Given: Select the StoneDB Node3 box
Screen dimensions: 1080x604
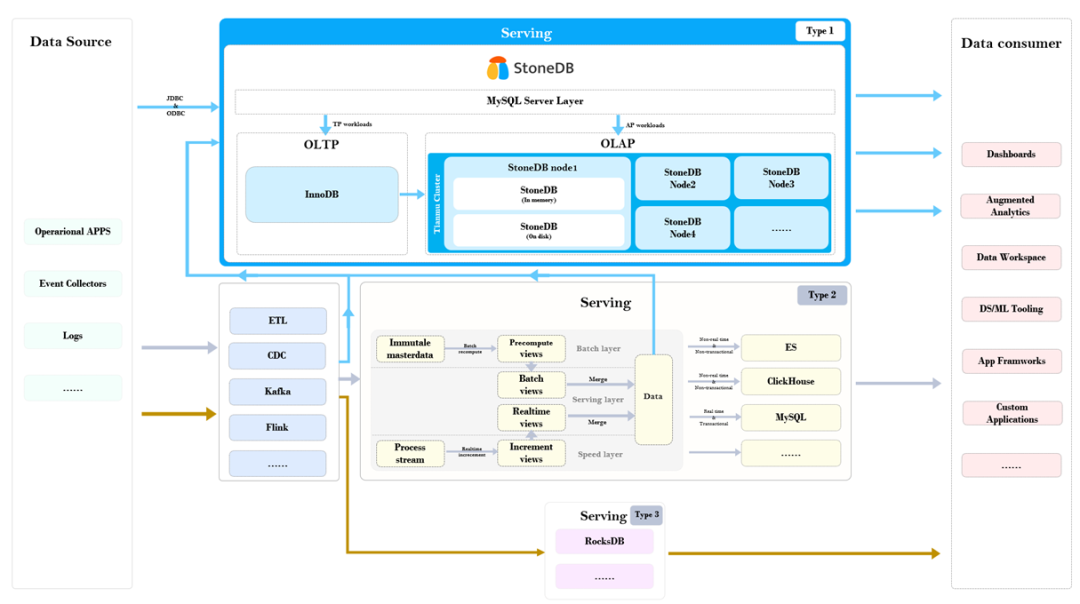Looking at the screenshot, I should 781,178.
